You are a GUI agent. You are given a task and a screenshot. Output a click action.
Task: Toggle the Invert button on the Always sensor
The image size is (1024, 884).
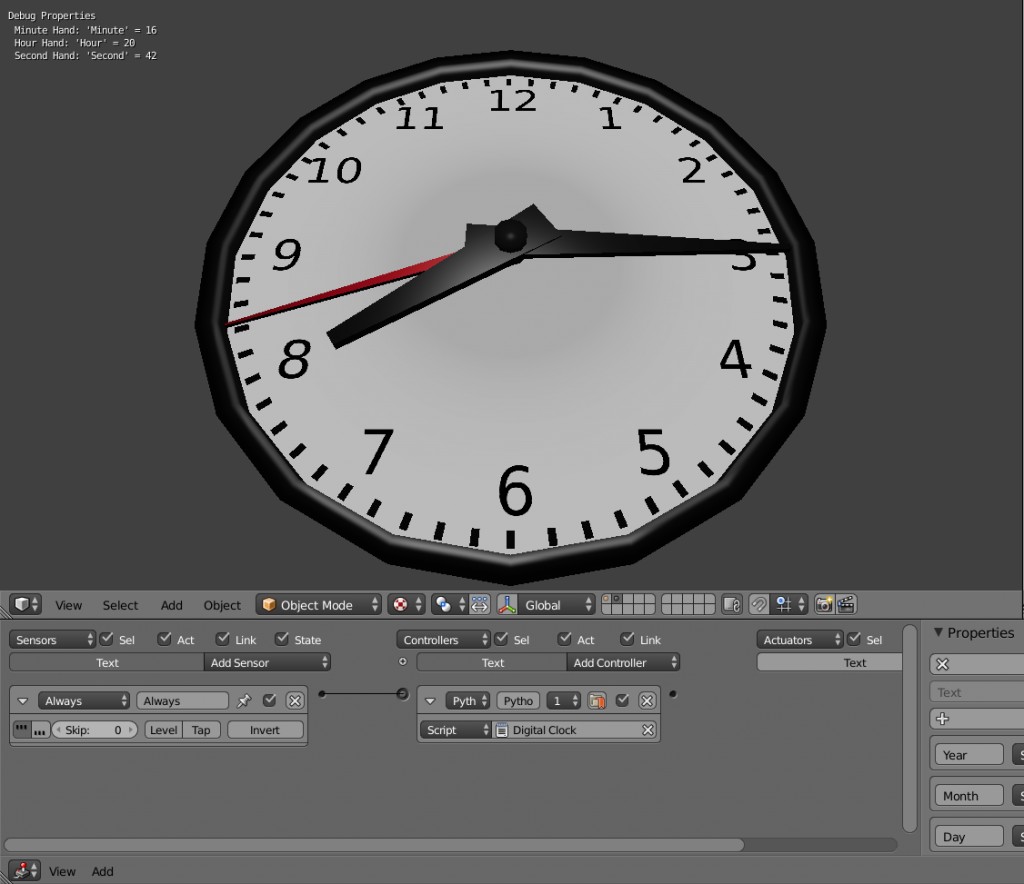[265, 730]
